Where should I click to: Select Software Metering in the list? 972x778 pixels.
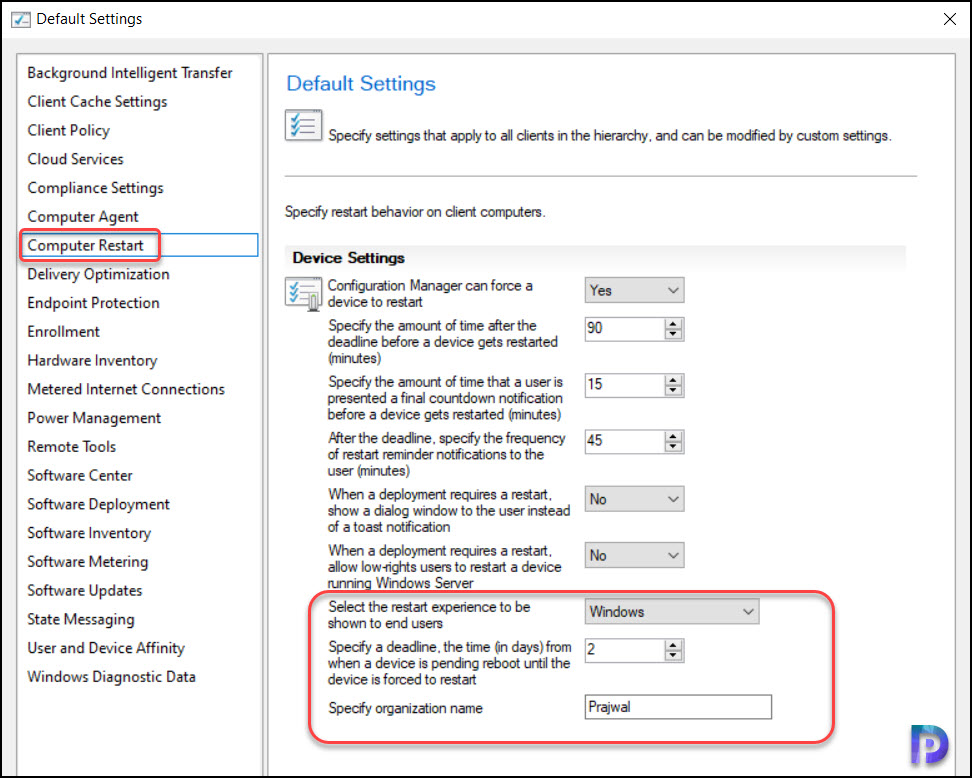point(87,562)
